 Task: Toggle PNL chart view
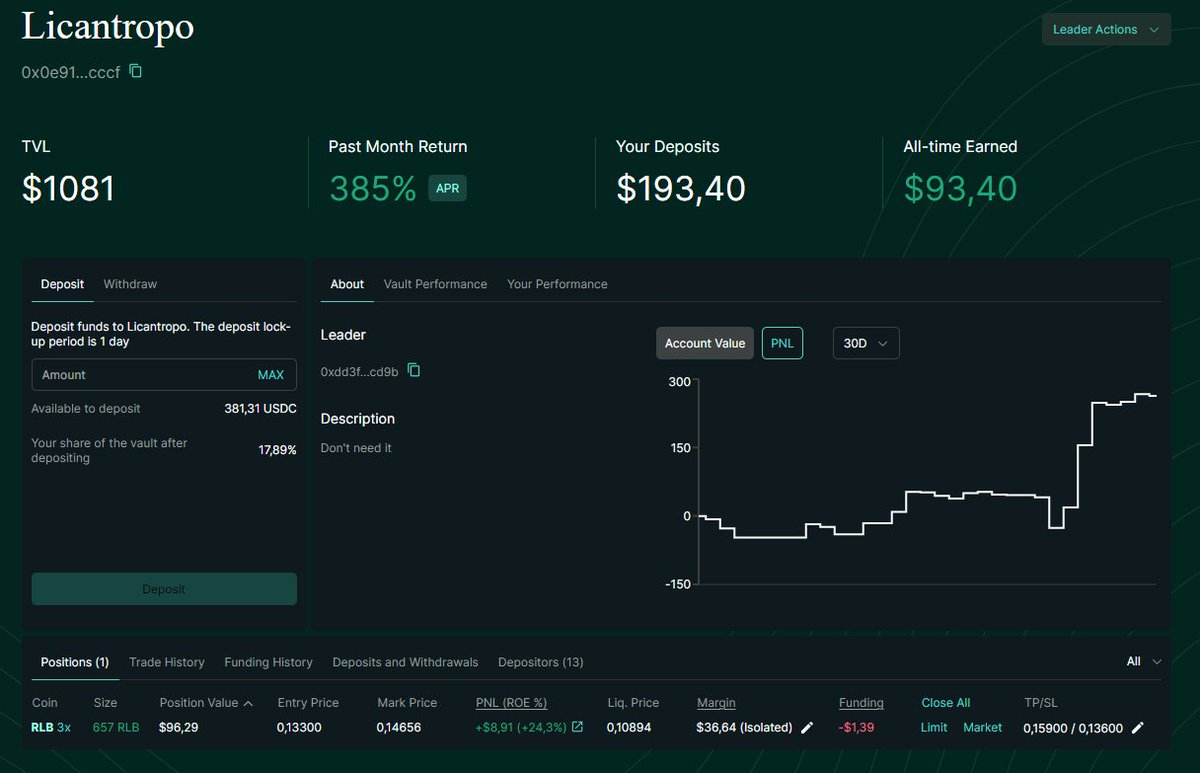782,343
